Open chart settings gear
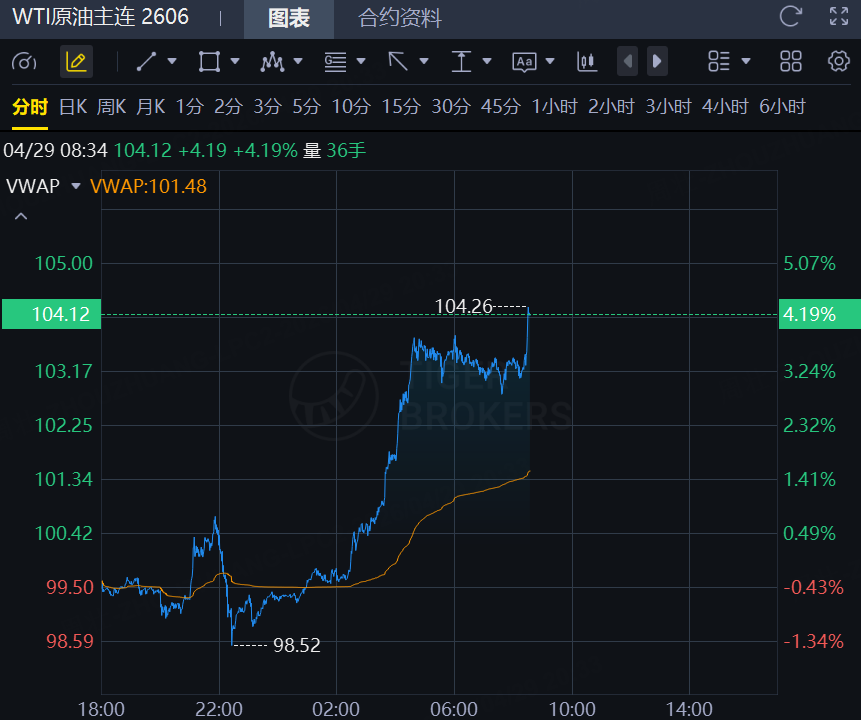The image size is (861, 720). click(x=838, y=62)
